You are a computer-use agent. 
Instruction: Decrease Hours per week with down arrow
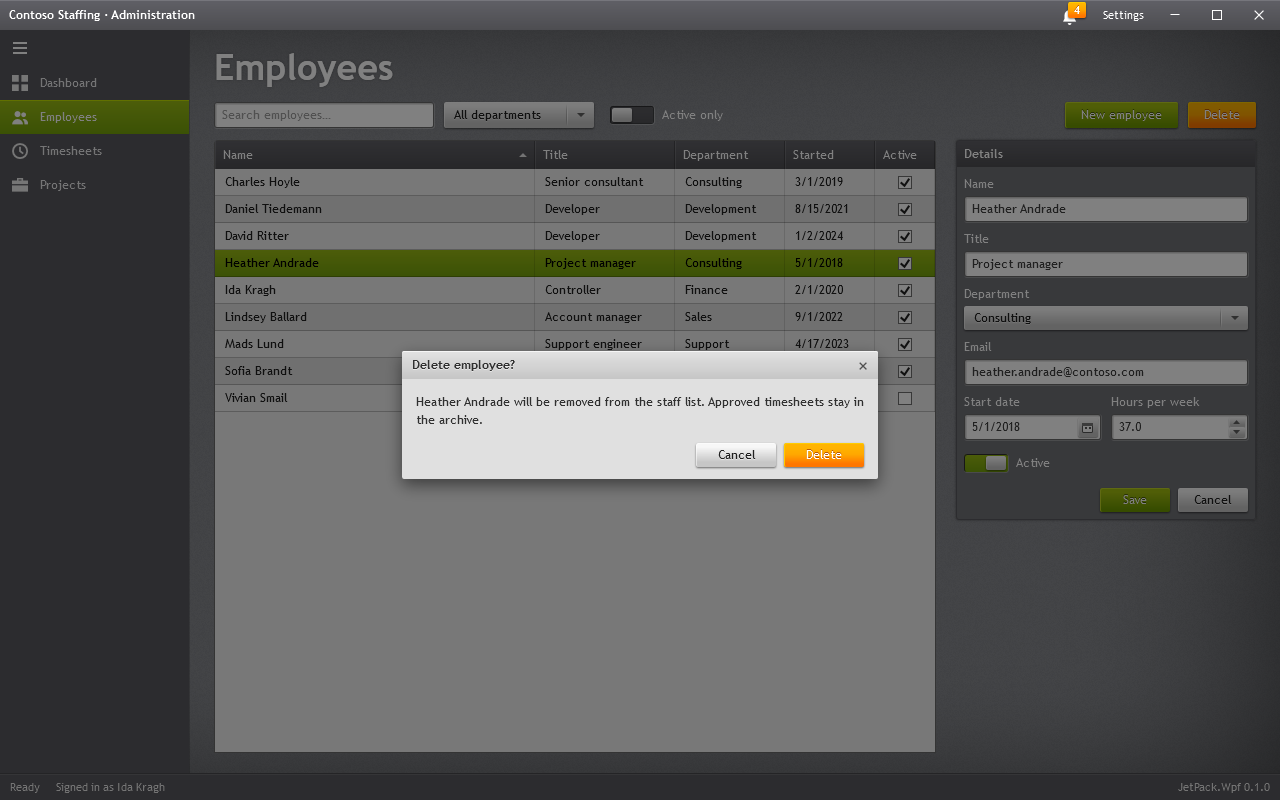coord(1237,433)
